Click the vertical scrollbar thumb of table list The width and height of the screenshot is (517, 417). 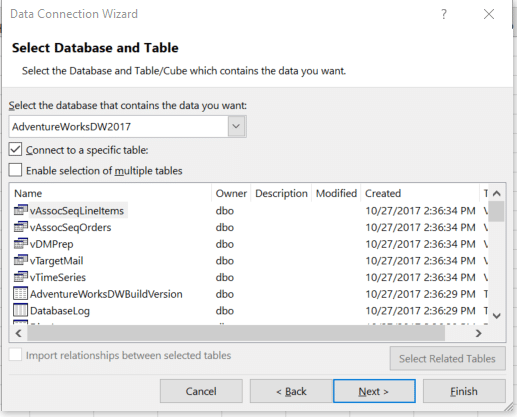(497, 211)
